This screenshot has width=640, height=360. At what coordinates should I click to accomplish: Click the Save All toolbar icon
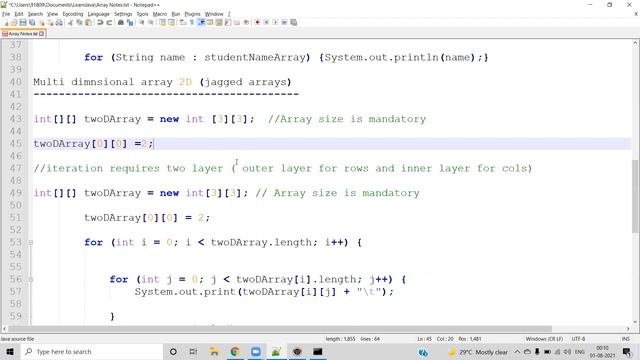(x=32, y=22)
